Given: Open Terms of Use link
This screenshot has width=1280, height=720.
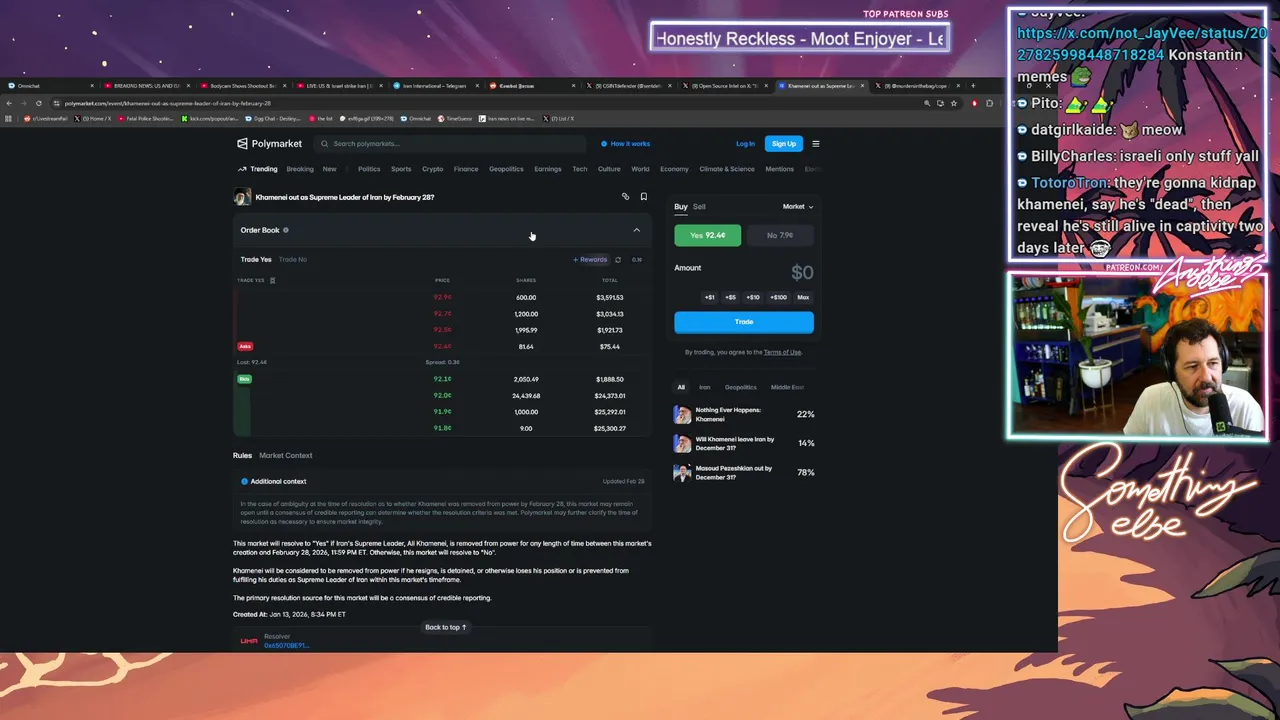Looking at the screenshot, I should click(782, 352).
